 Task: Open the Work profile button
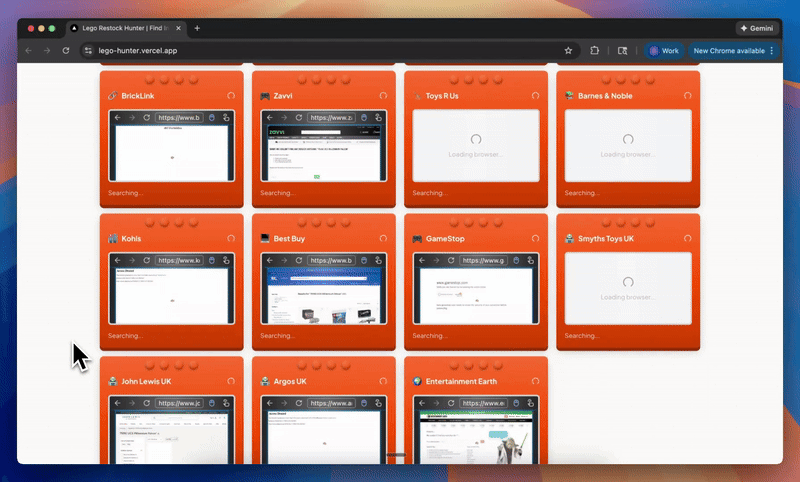663,50
